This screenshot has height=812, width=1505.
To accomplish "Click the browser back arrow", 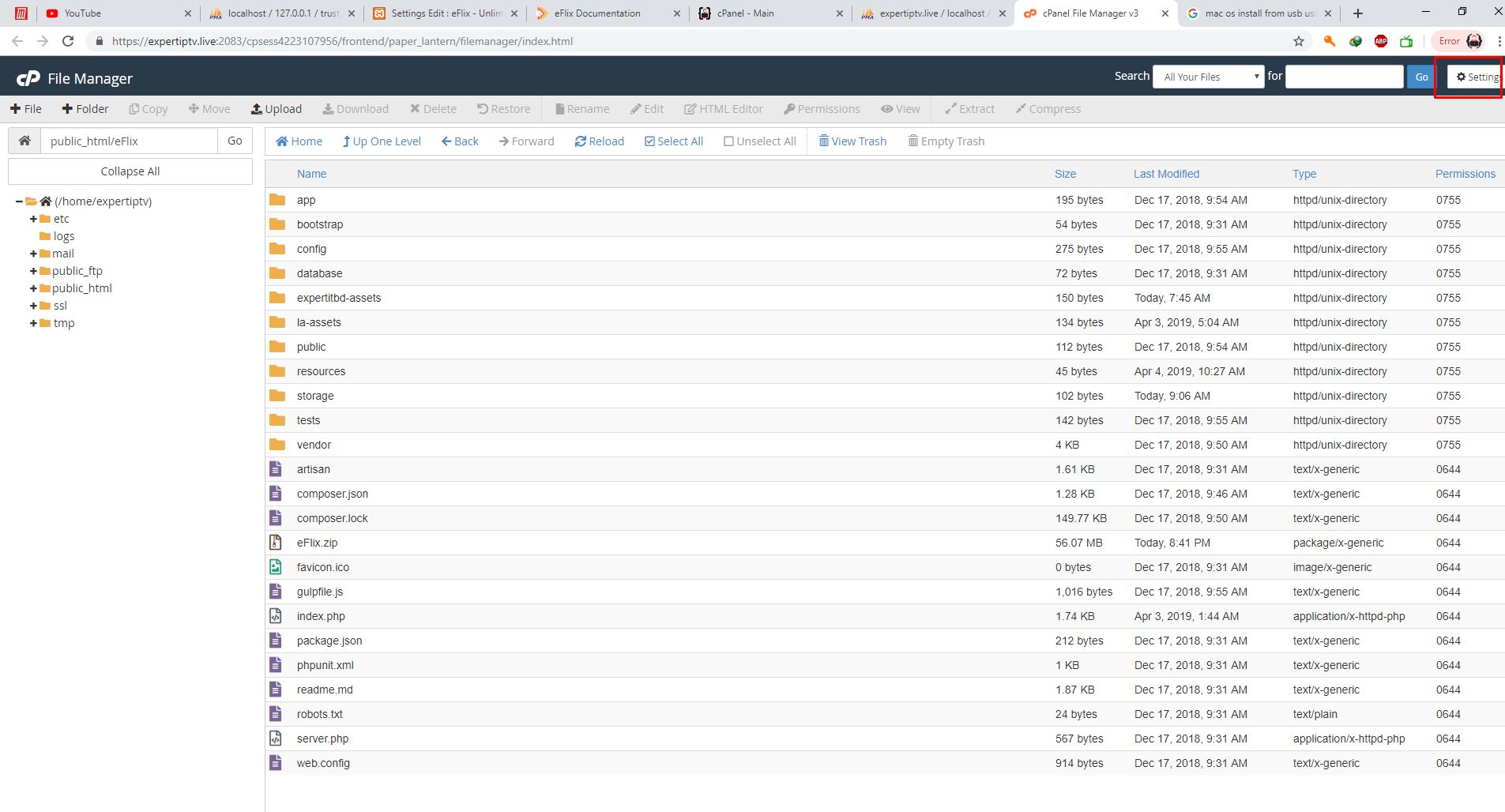I will coord(17,41).
